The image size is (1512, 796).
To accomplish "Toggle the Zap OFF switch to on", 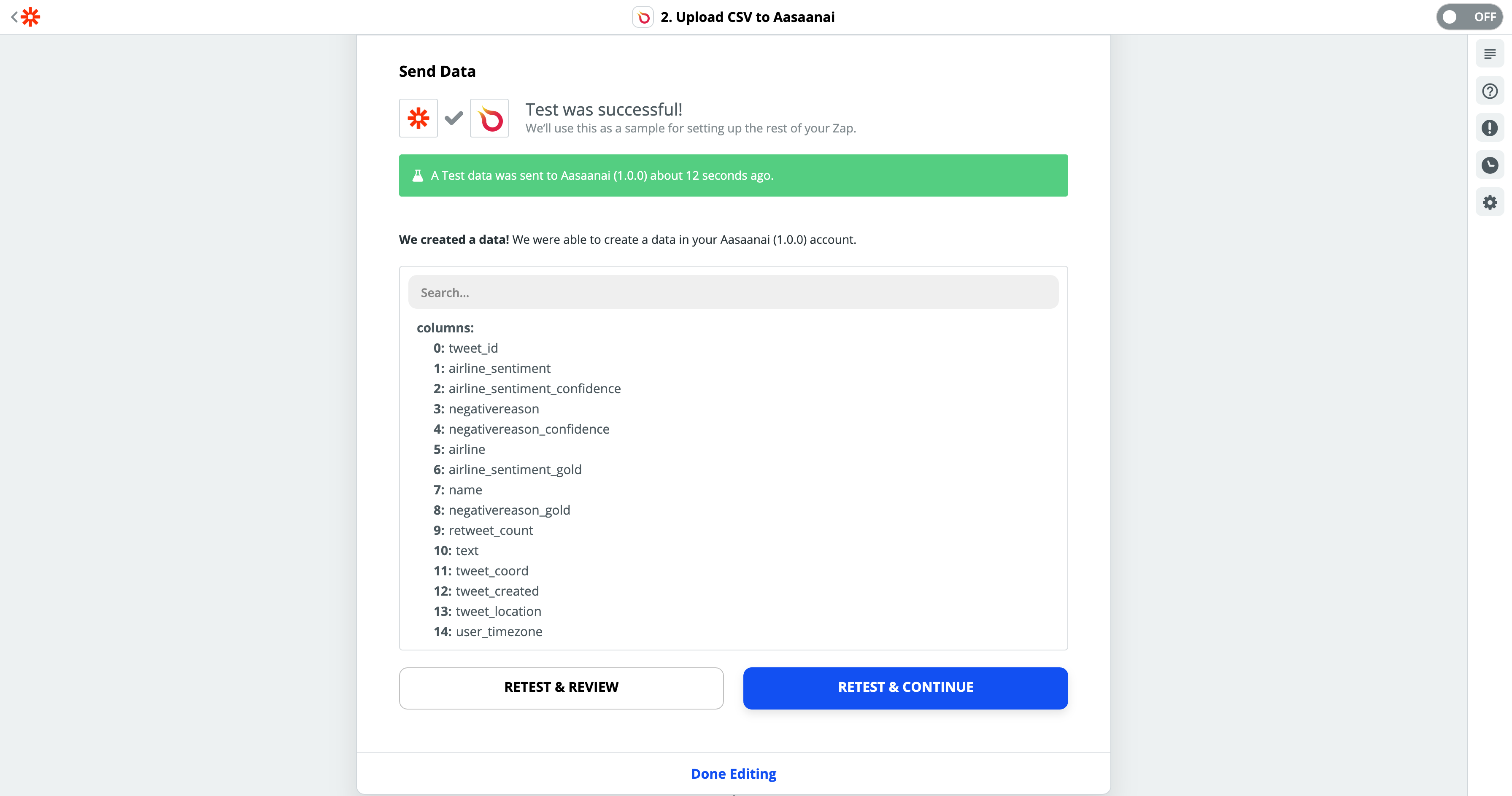I will click(x=1469, y=16).
